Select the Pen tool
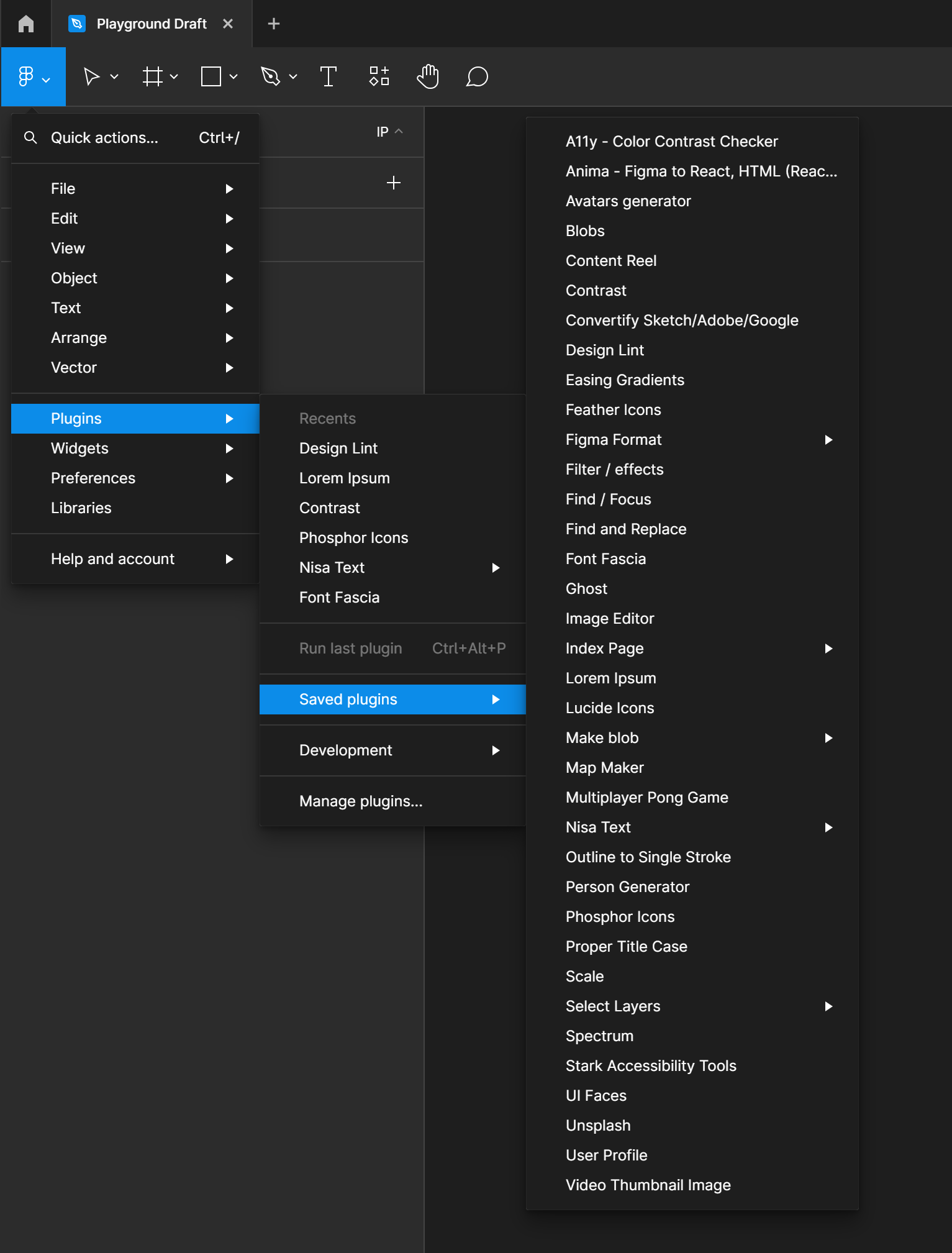This screenshot has width=952, height=1253. [270, 77]
